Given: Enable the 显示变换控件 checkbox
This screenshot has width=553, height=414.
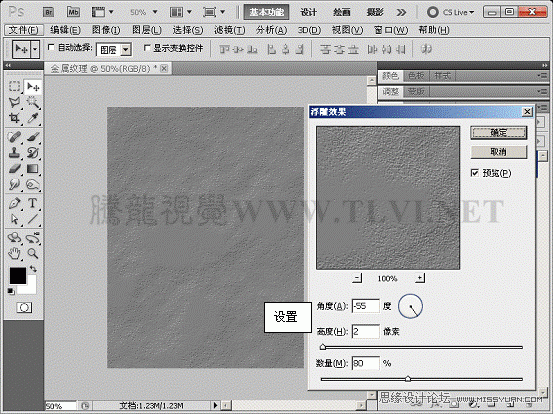Looking at the screenshot, I should coord(147,48).
